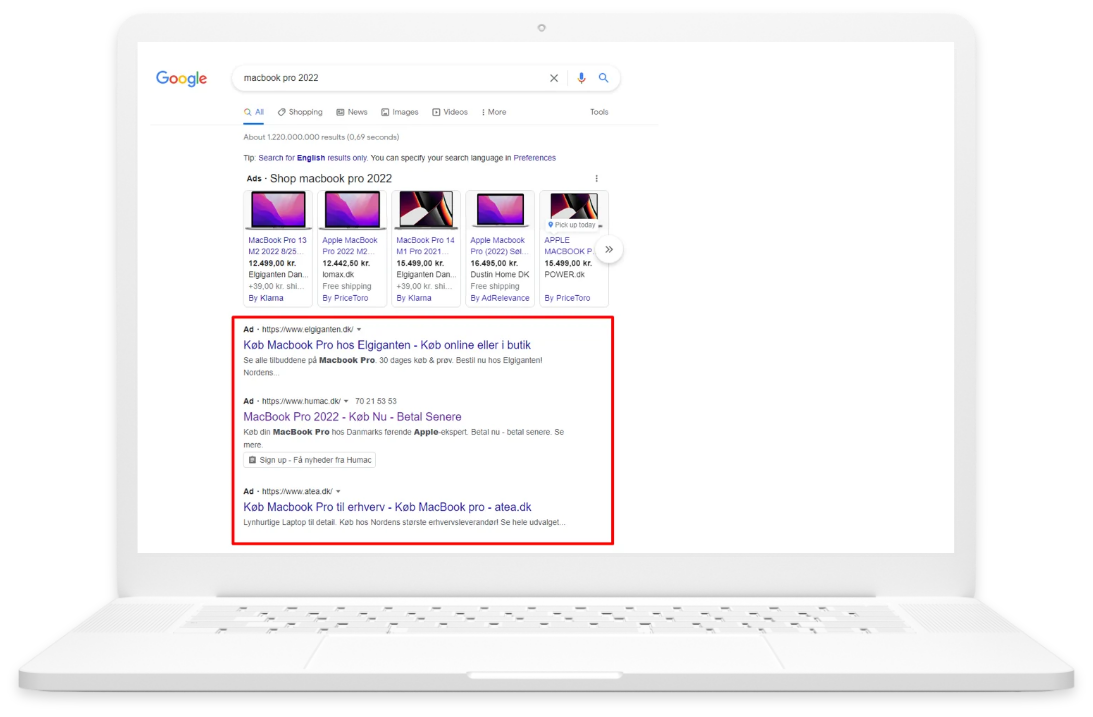
Task: Click Sign up - Få nyheder fra Humac
Action: [x=310, y=460]
